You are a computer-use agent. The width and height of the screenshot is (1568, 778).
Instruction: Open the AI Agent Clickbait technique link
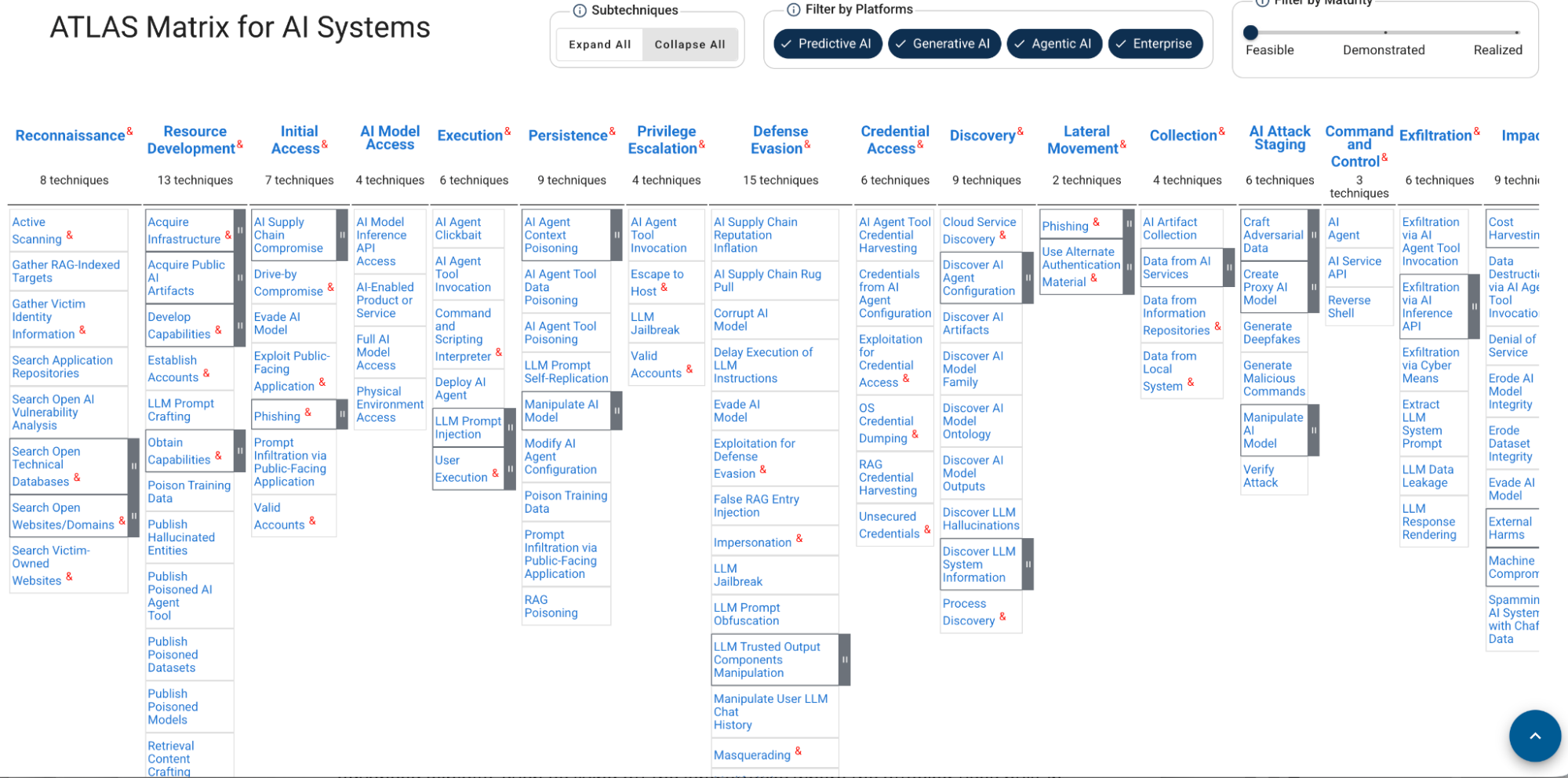tap(458, 228)
